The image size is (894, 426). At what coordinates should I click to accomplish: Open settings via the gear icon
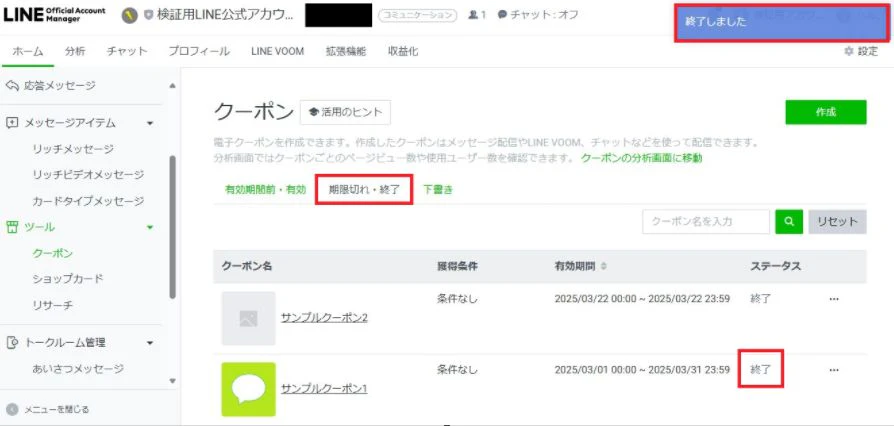pyautogui.click(x=848, y=51)
